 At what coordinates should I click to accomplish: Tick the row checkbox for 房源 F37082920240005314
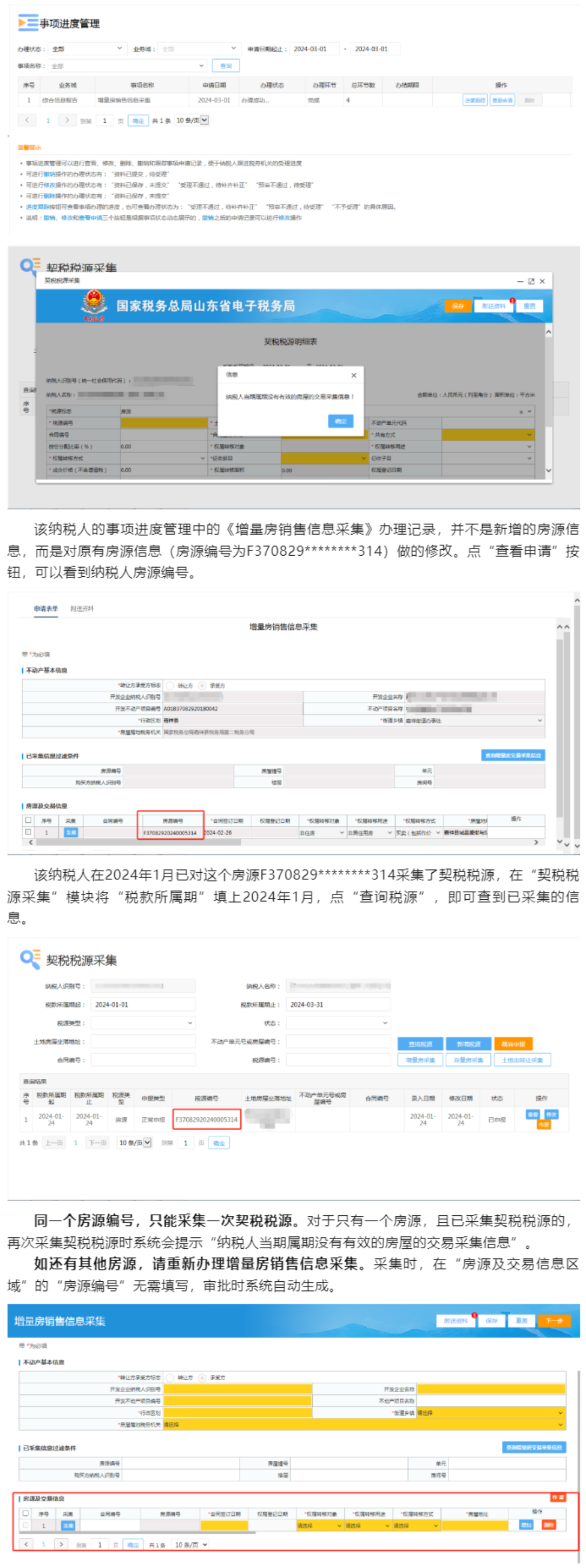[28, 832]
